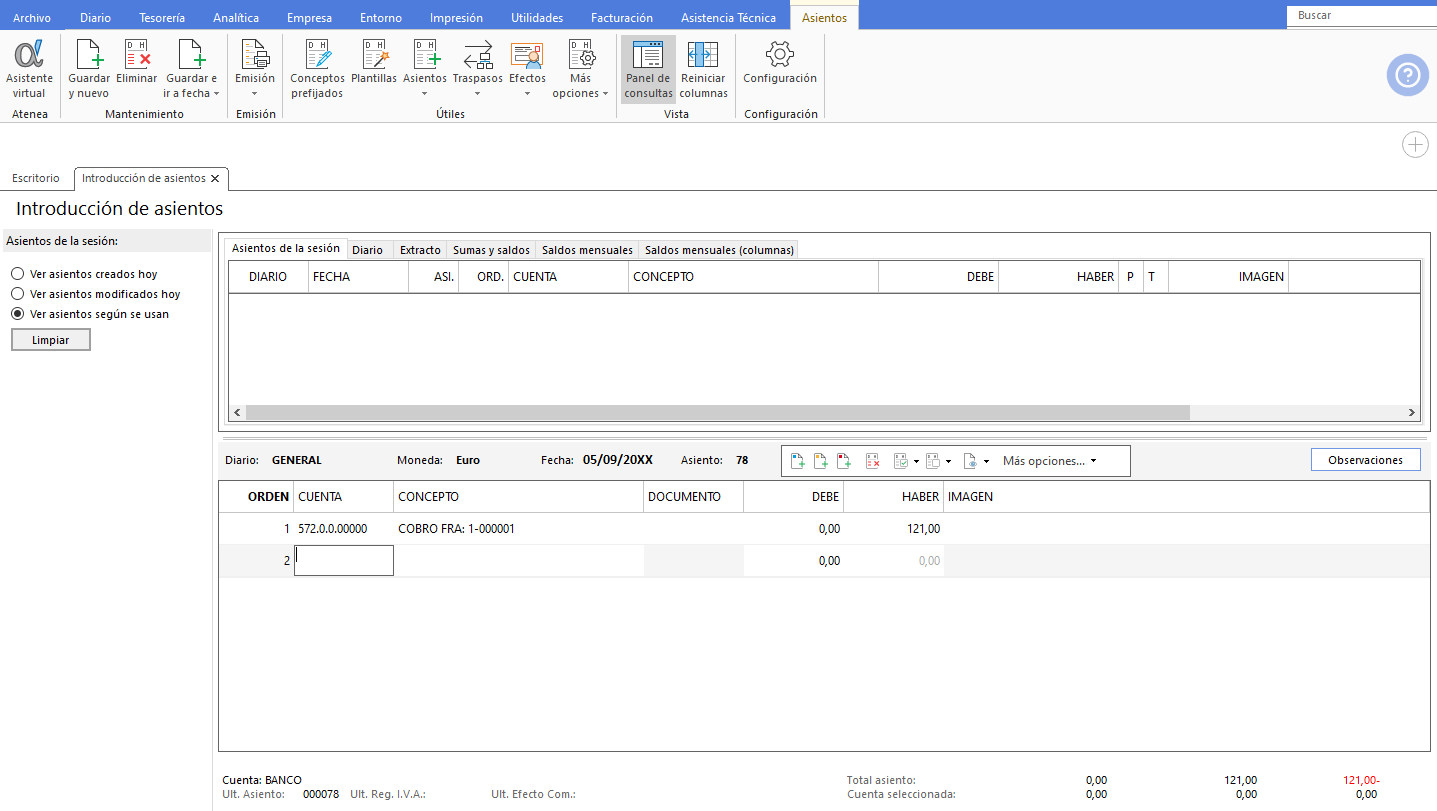Click the CONCEPTO column header in lower grid

coord(518,497)
